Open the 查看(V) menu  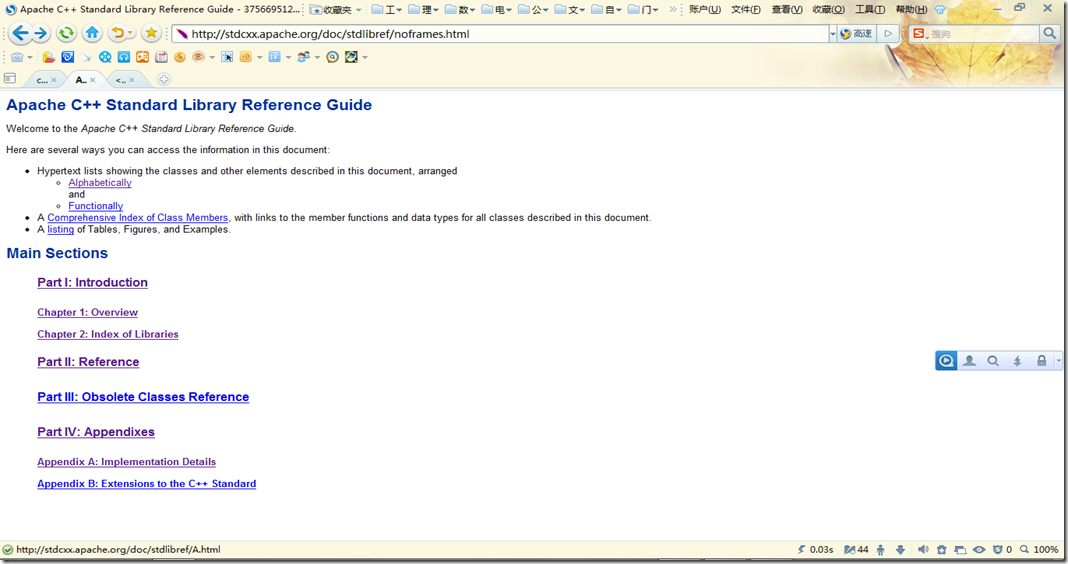click(787, 10)
